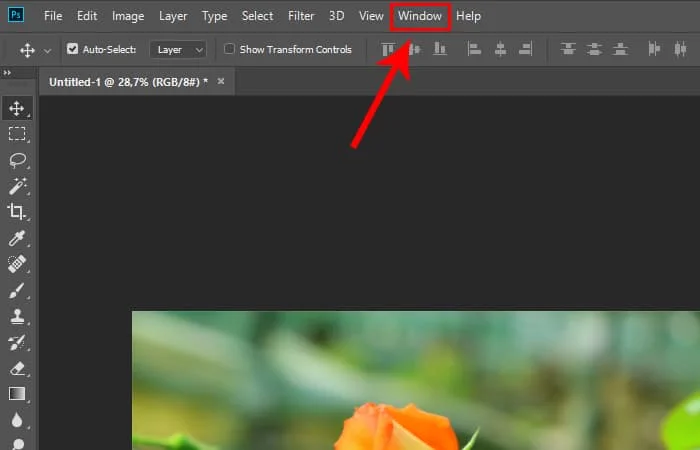Click Align right edges icon

[x=525, y=49]
